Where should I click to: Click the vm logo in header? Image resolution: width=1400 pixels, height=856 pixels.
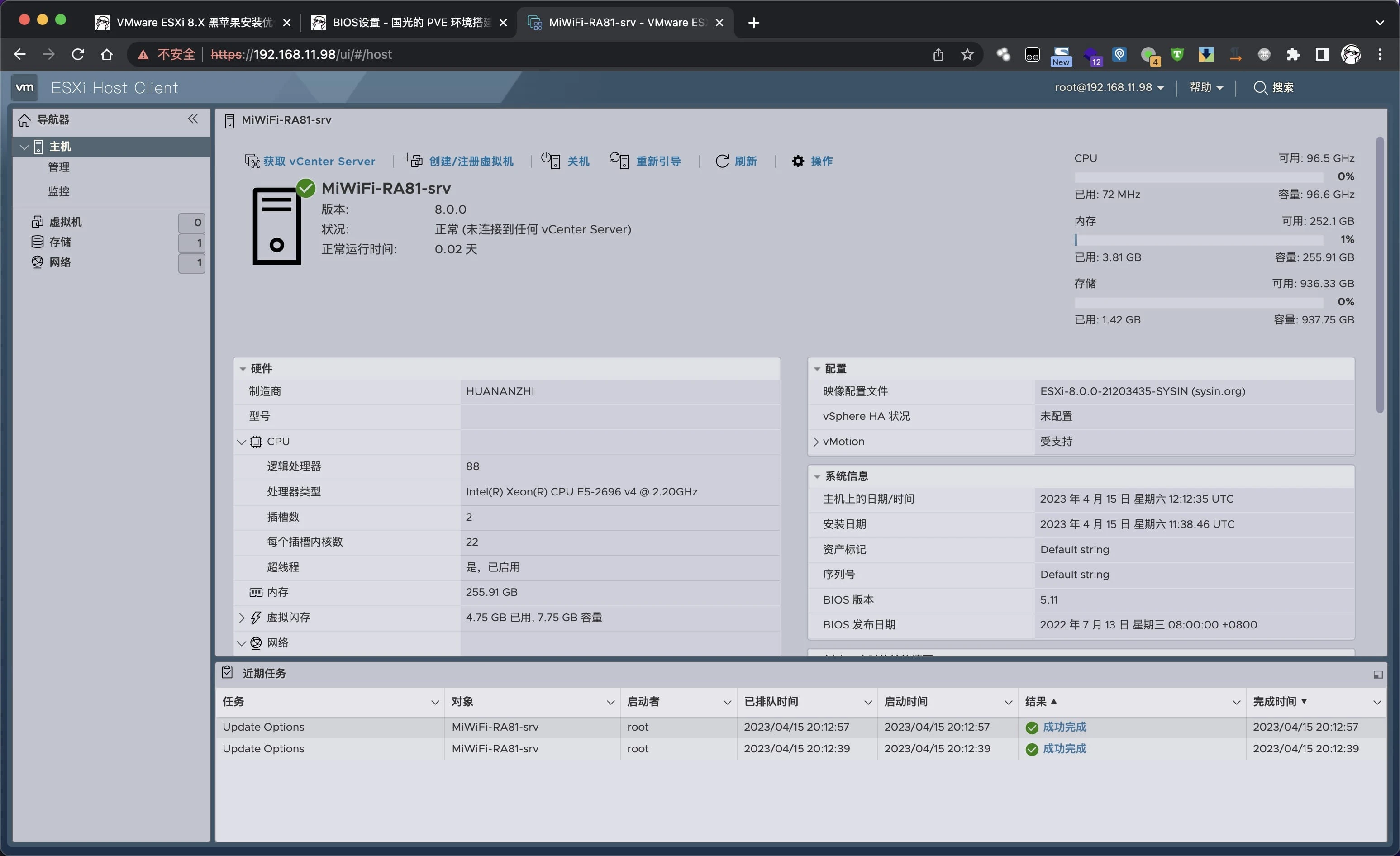point(24,87)
